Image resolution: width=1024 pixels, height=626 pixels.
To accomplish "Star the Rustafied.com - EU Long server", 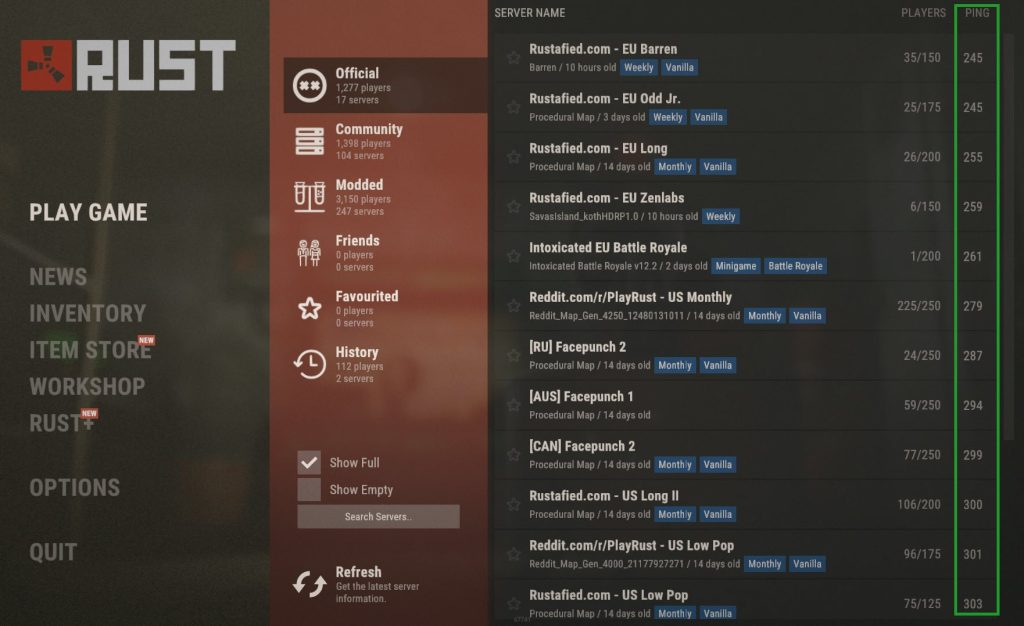I will pos(514,157).
